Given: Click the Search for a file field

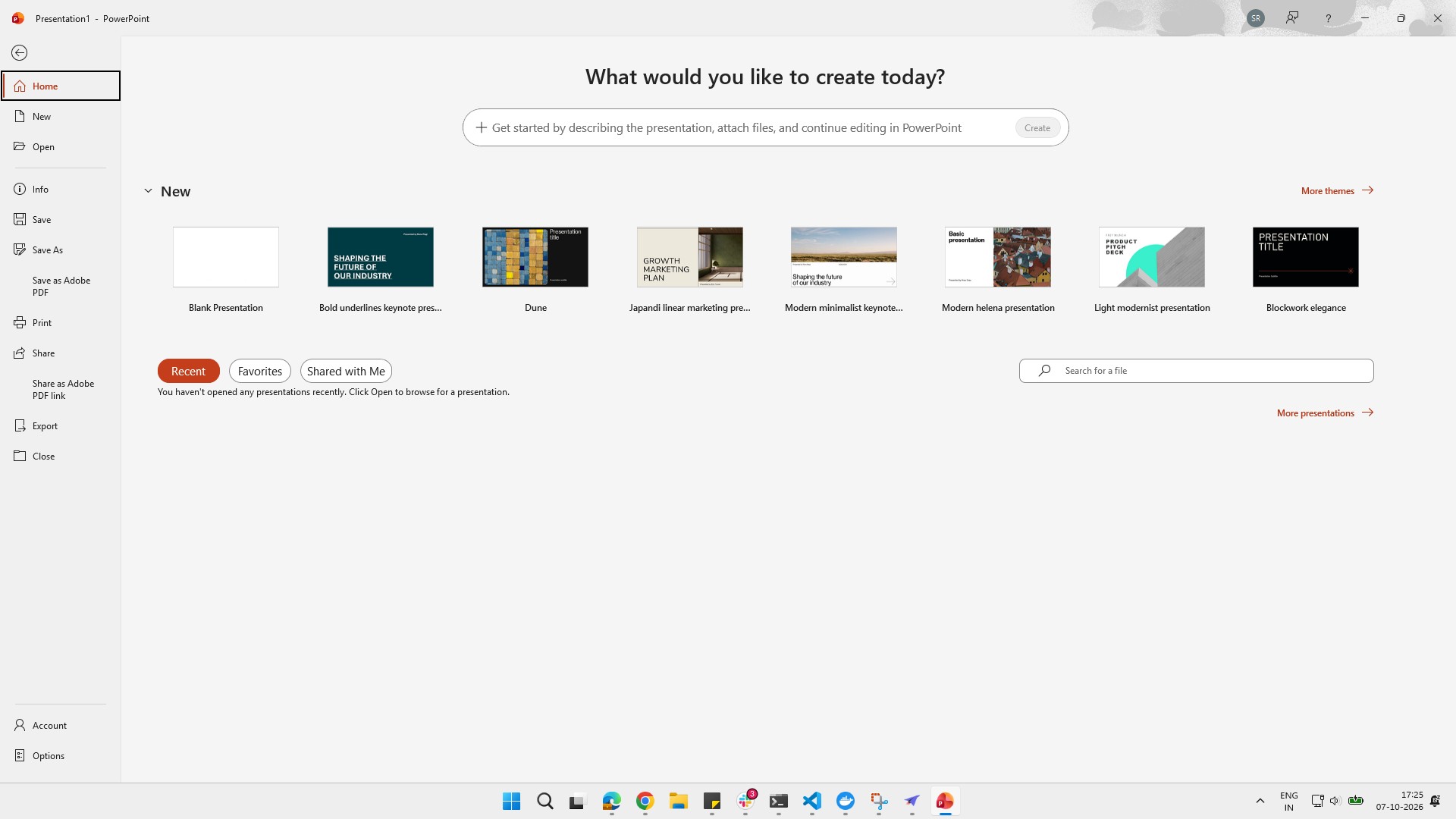Looking at the screenshot, I should click(1197, 371).
